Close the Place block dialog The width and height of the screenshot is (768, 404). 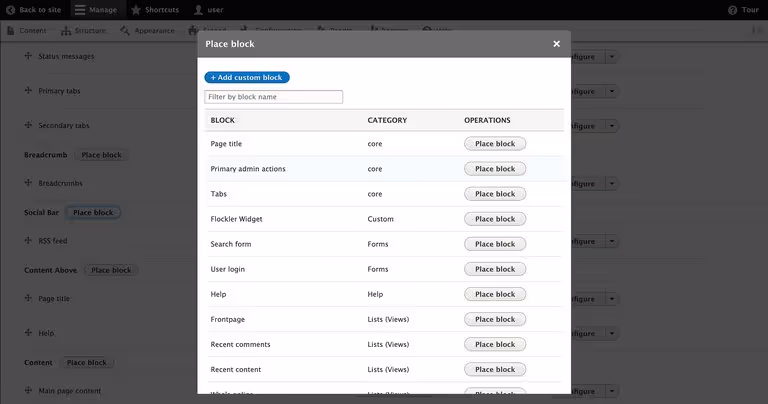click(556, 44)
